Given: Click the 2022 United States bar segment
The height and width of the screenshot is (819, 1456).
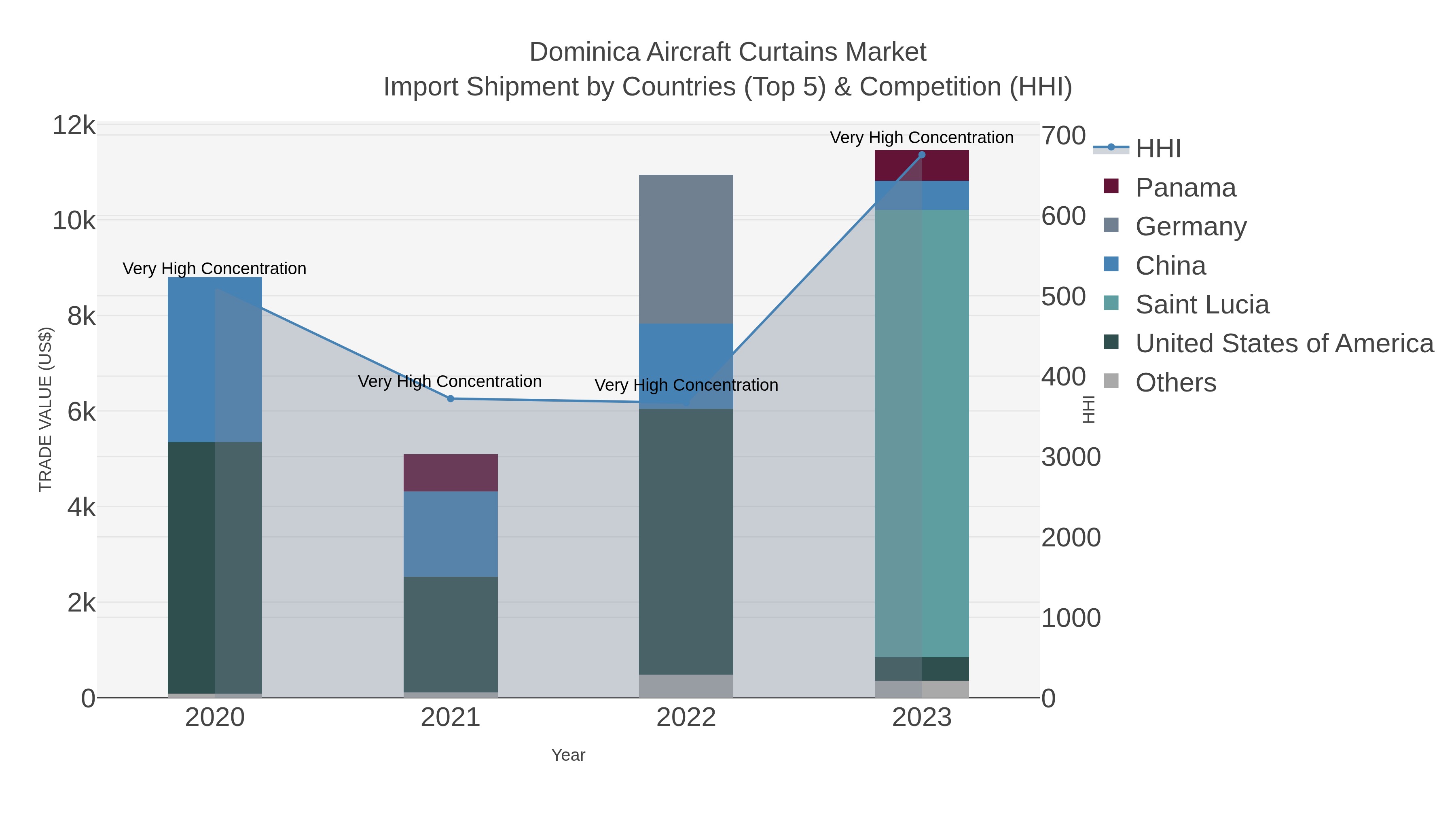Looking at the screenshot, I should pyautogui.click(x=686, y=542).
